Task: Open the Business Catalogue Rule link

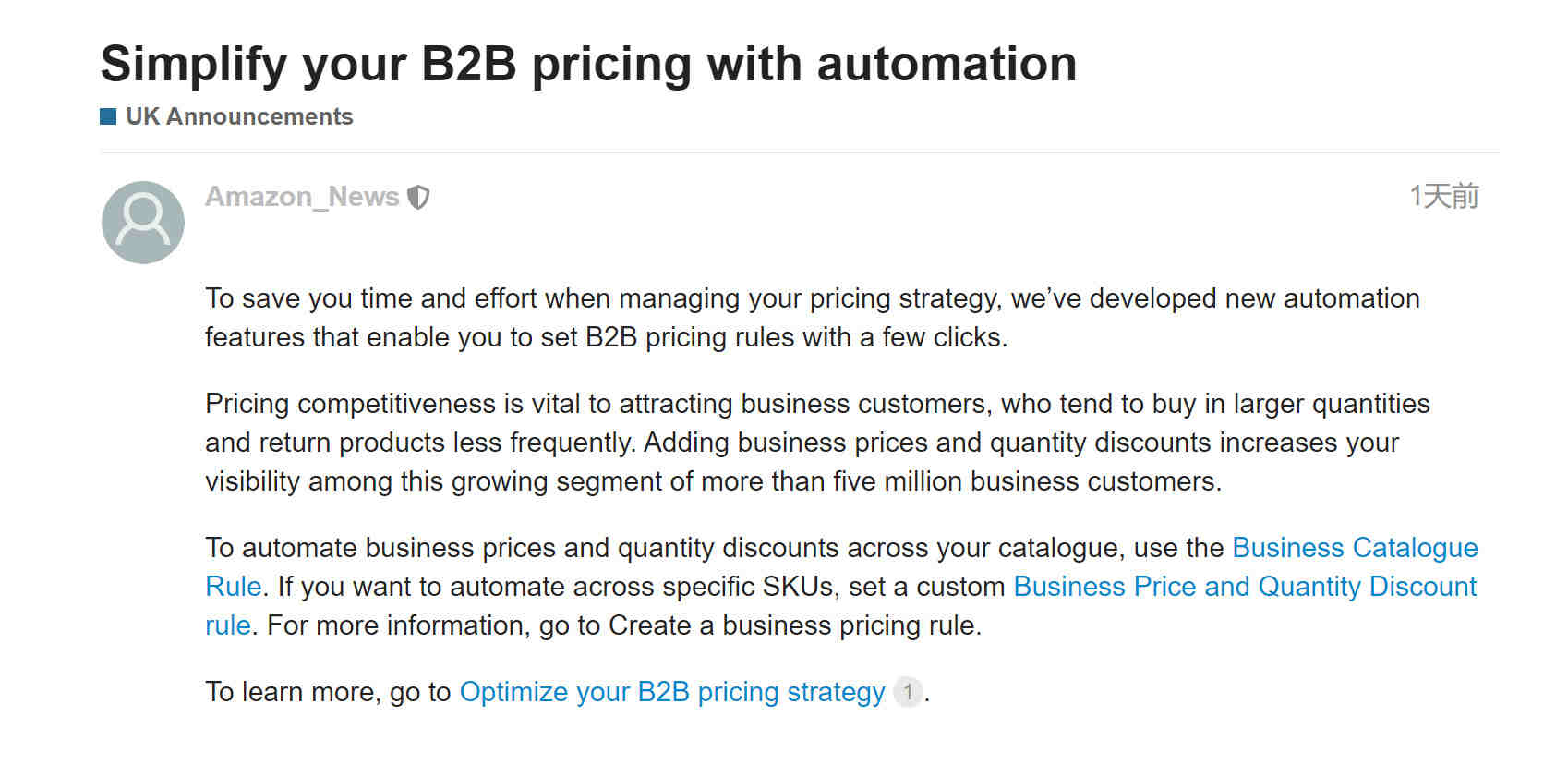Action: click(1355, 548)
